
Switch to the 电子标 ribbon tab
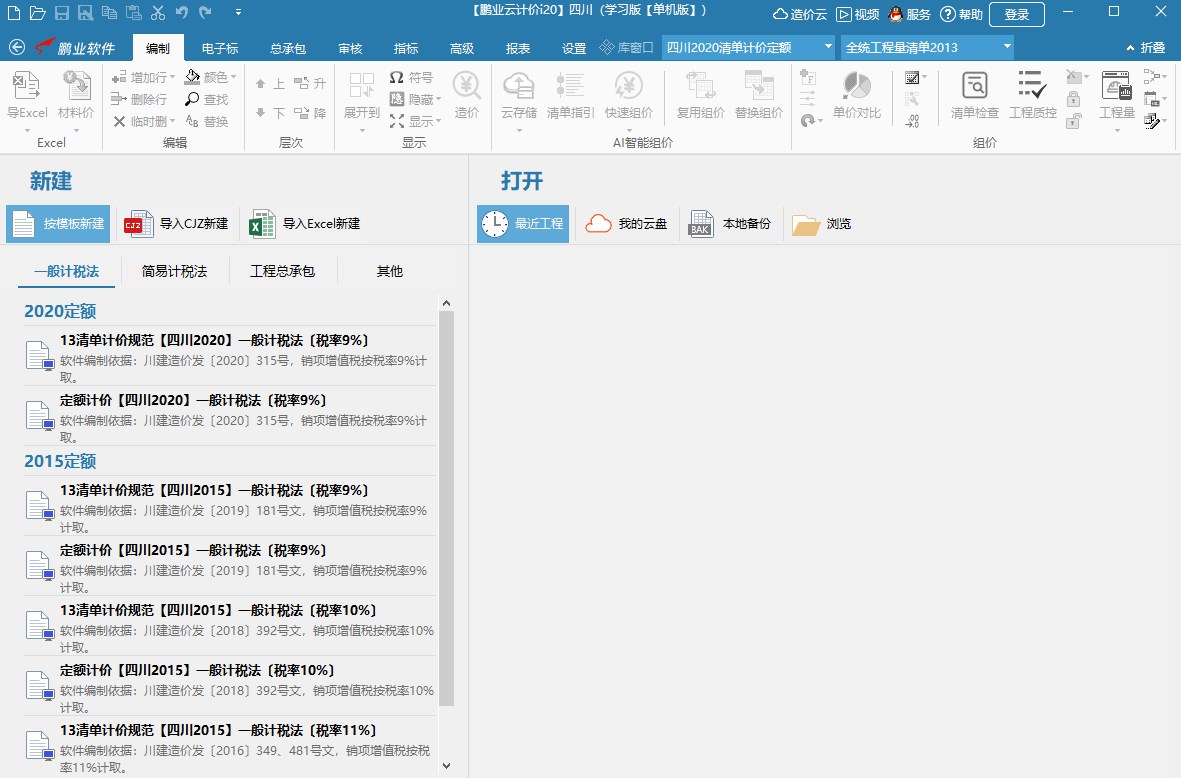pos(220,48)
